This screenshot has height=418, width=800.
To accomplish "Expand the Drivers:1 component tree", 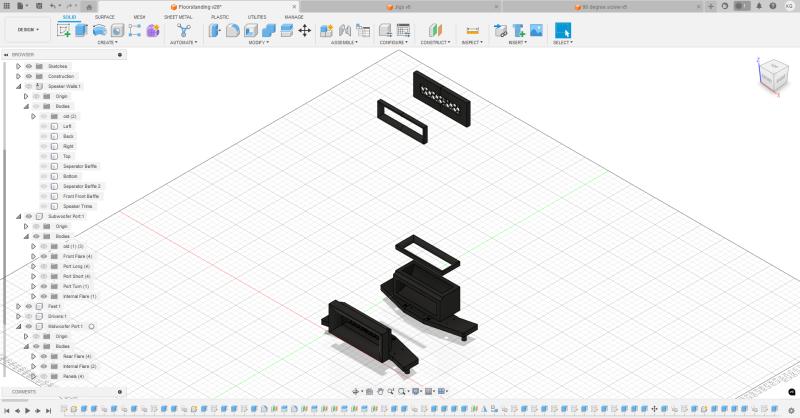I will point(18,316).
